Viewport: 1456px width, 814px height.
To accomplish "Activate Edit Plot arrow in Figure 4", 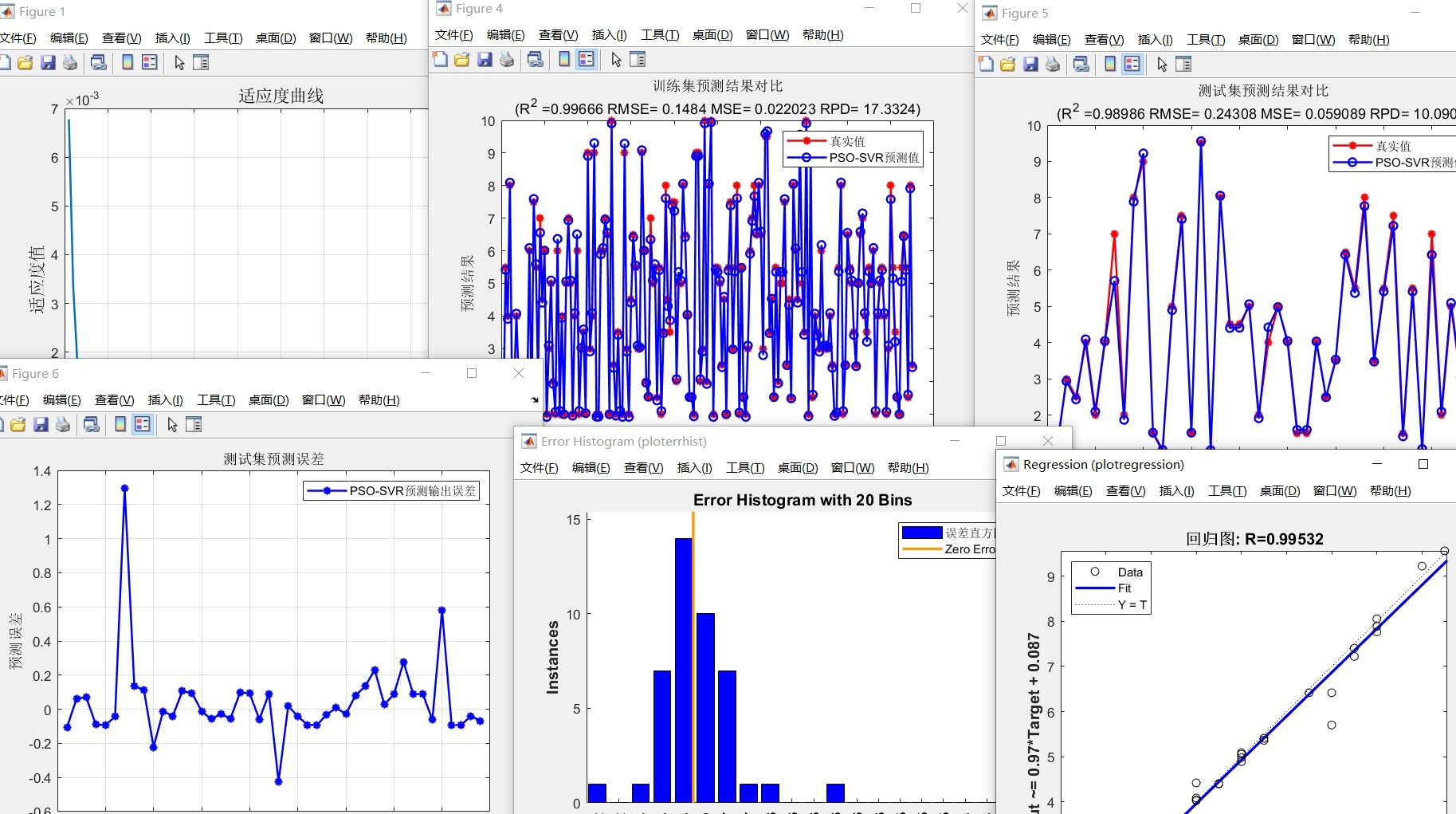I will 616,59.
